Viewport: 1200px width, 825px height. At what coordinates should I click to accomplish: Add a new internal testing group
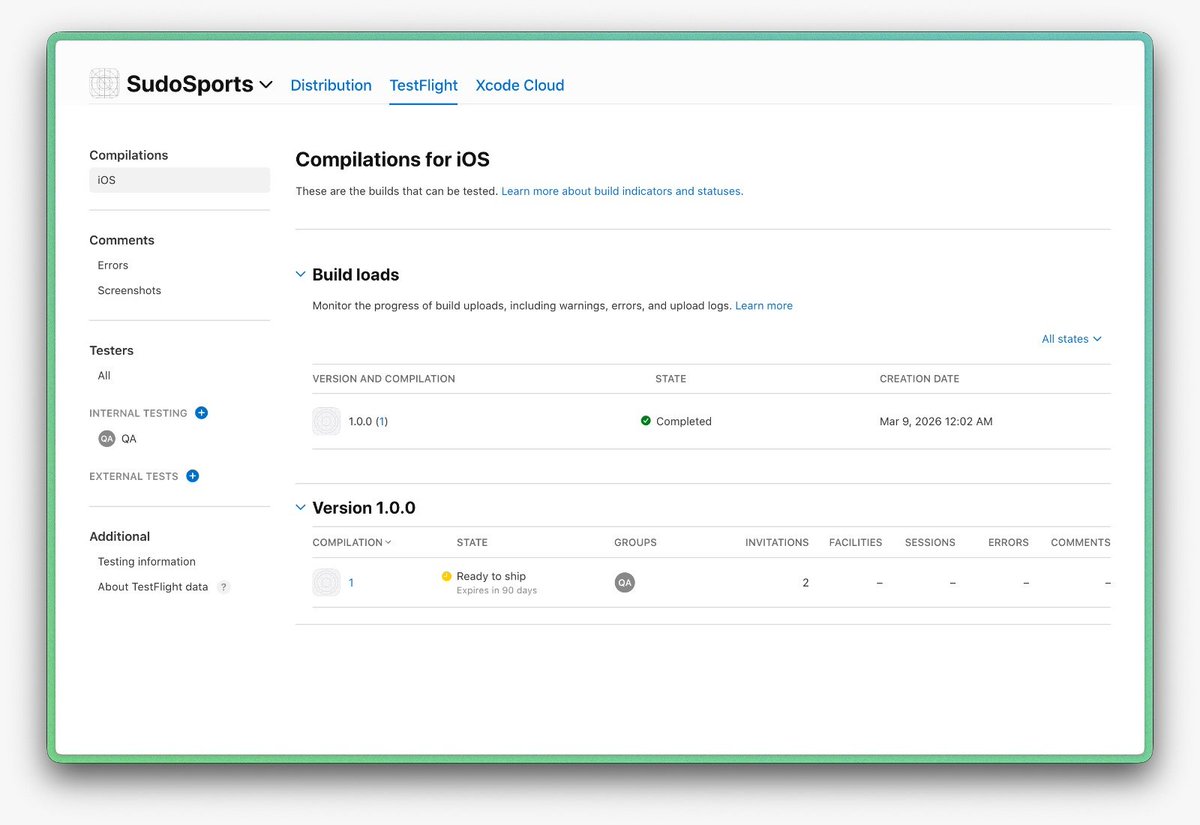[x=201, y=413]
